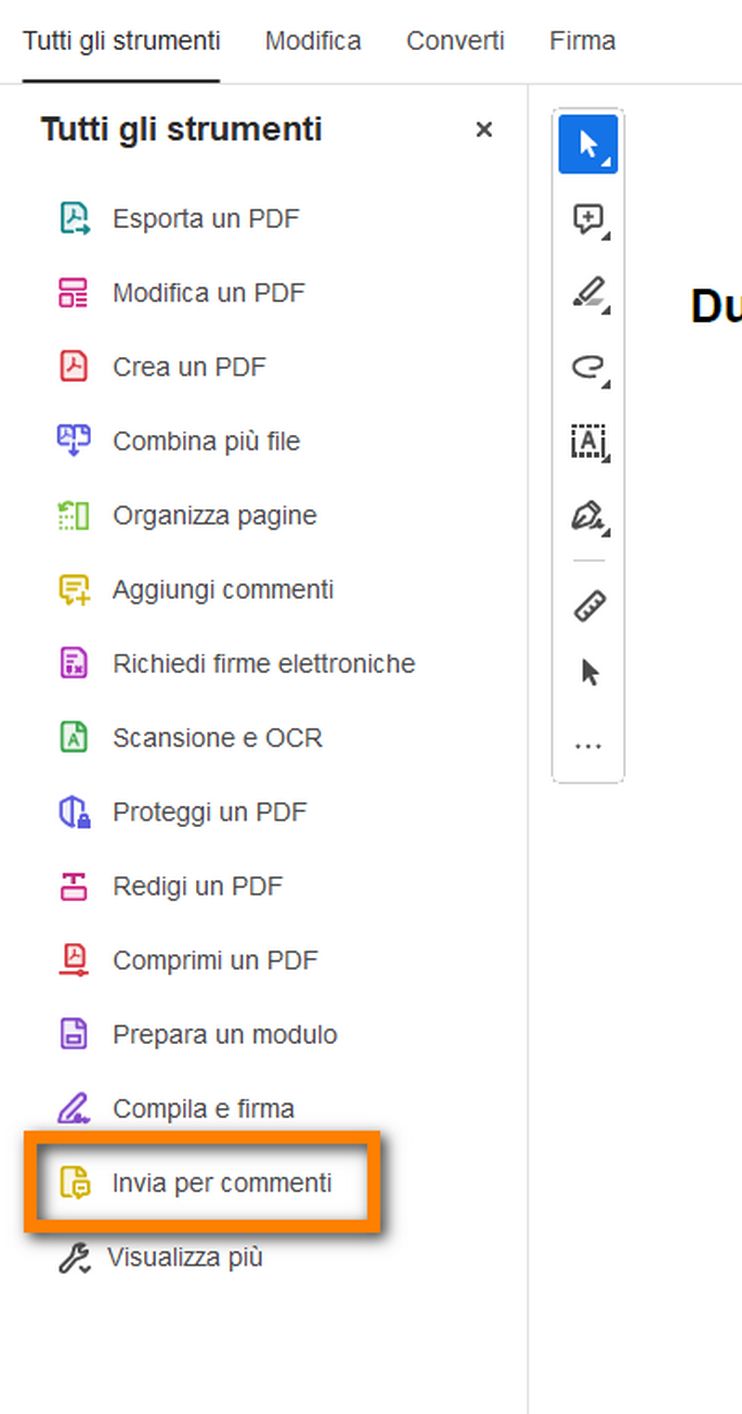Click Esporta un PDF

pyautogui.click(x=205, y=219)
